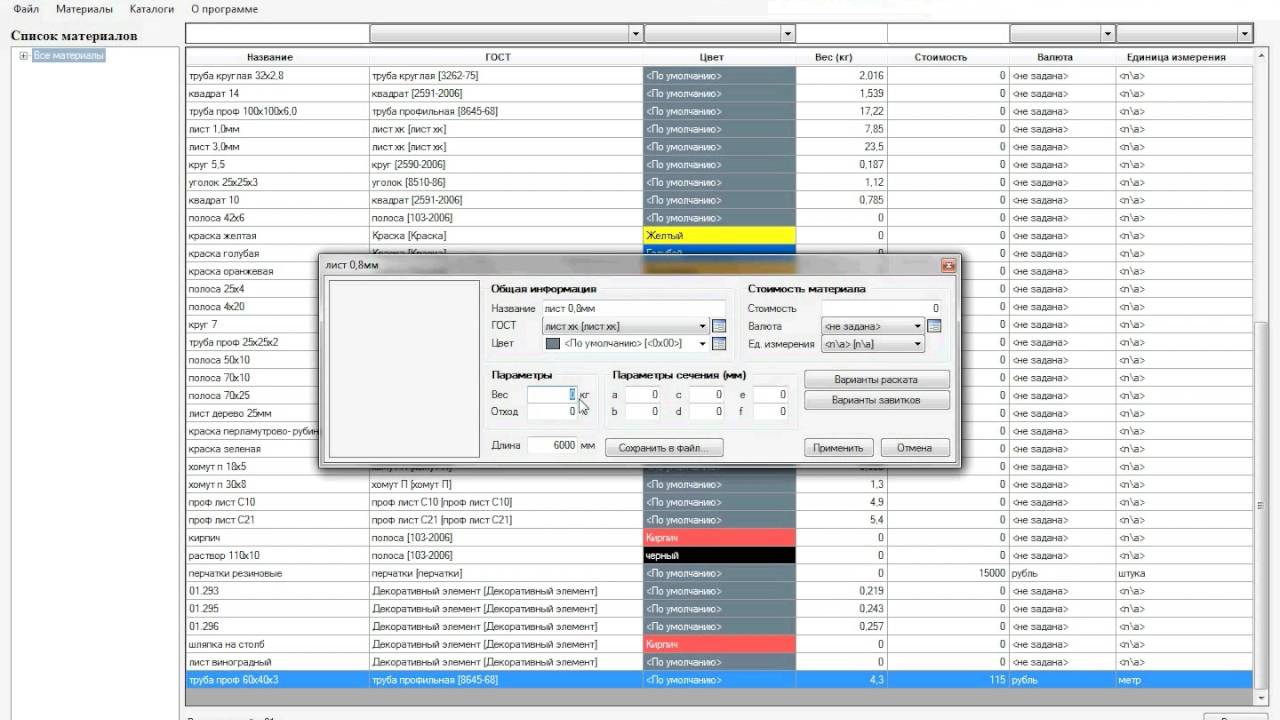Open the Валюта dropdown in the dialog
Viewport: 1280px width, 720px height.
(x=917, y=326)
